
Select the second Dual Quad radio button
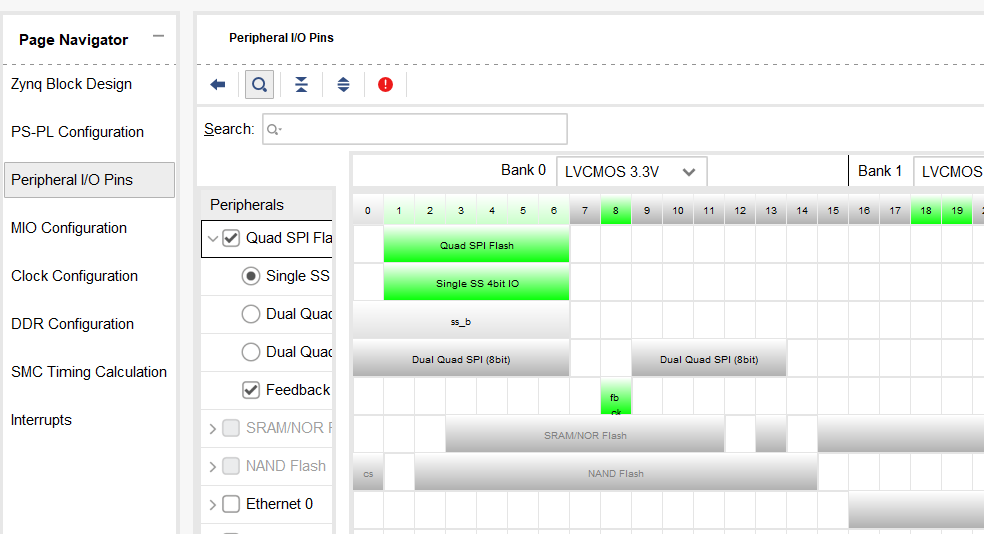click(x=250, y=352)
